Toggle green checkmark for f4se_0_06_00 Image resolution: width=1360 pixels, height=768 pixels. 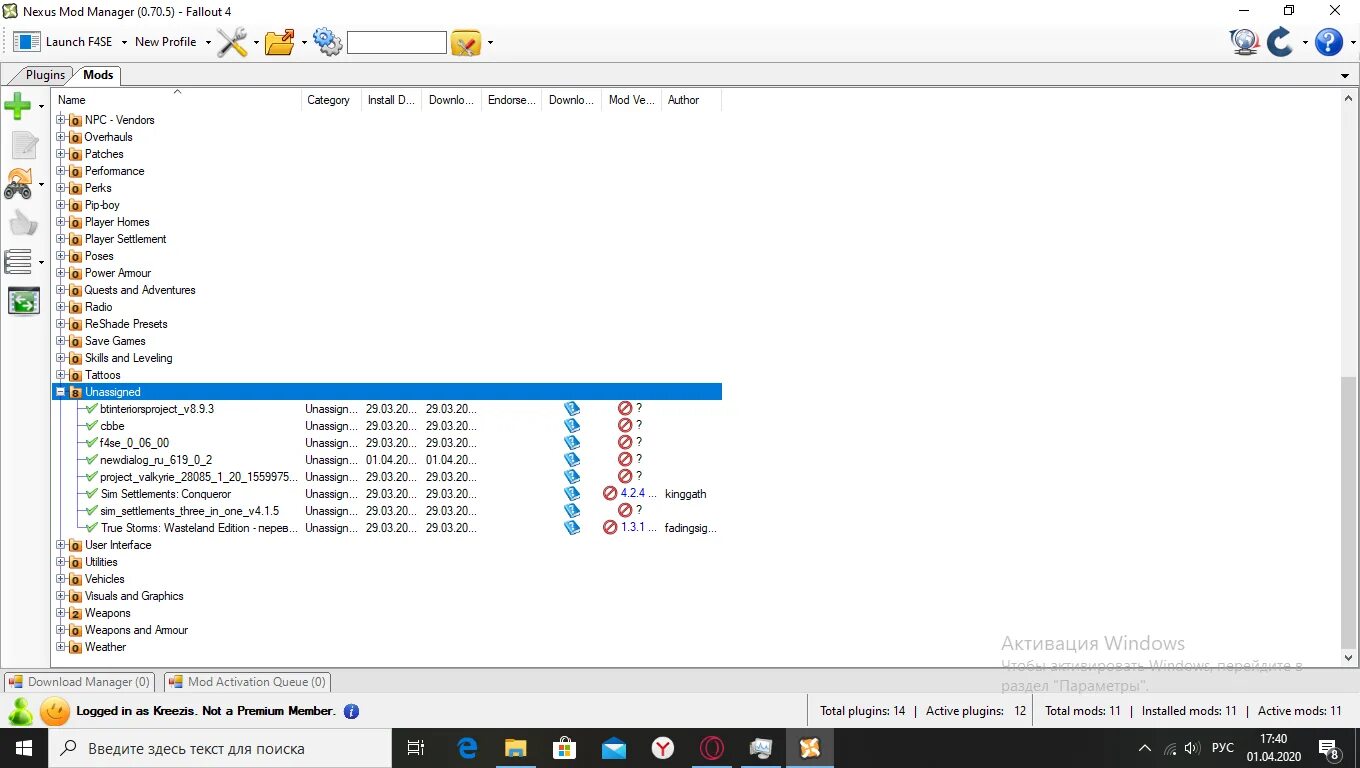click(92, 443)
